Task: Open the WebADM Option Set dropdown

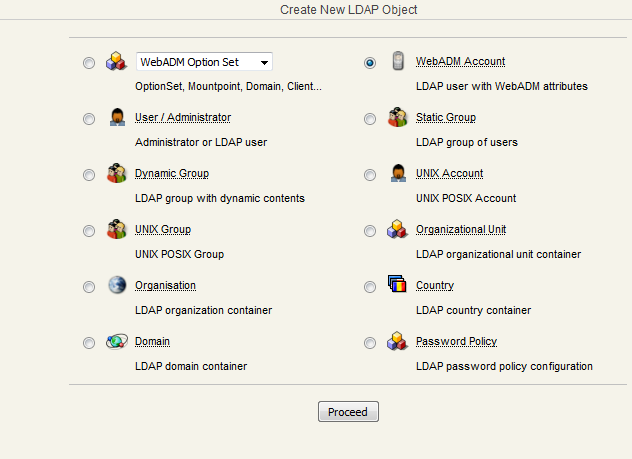Action: 204,62
